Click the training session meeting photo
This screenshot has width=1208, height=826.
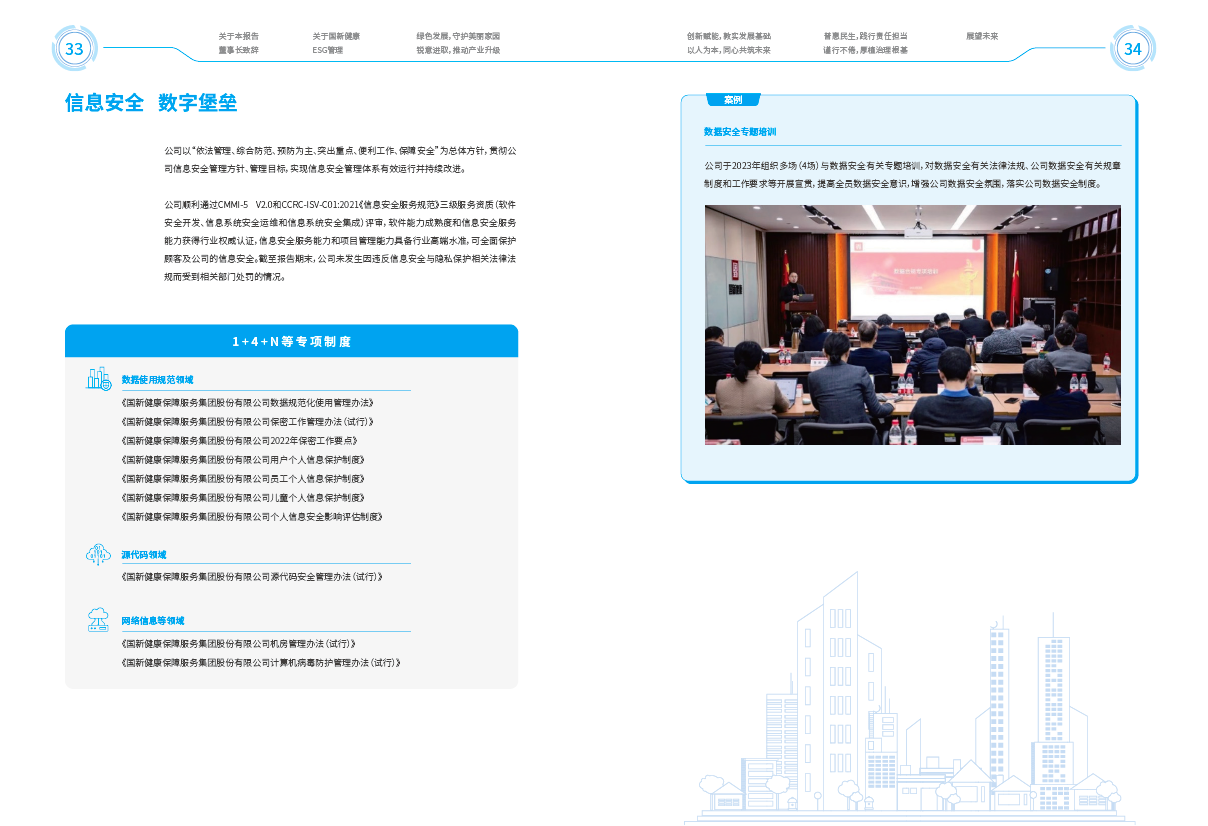click(x=912, y=325)
